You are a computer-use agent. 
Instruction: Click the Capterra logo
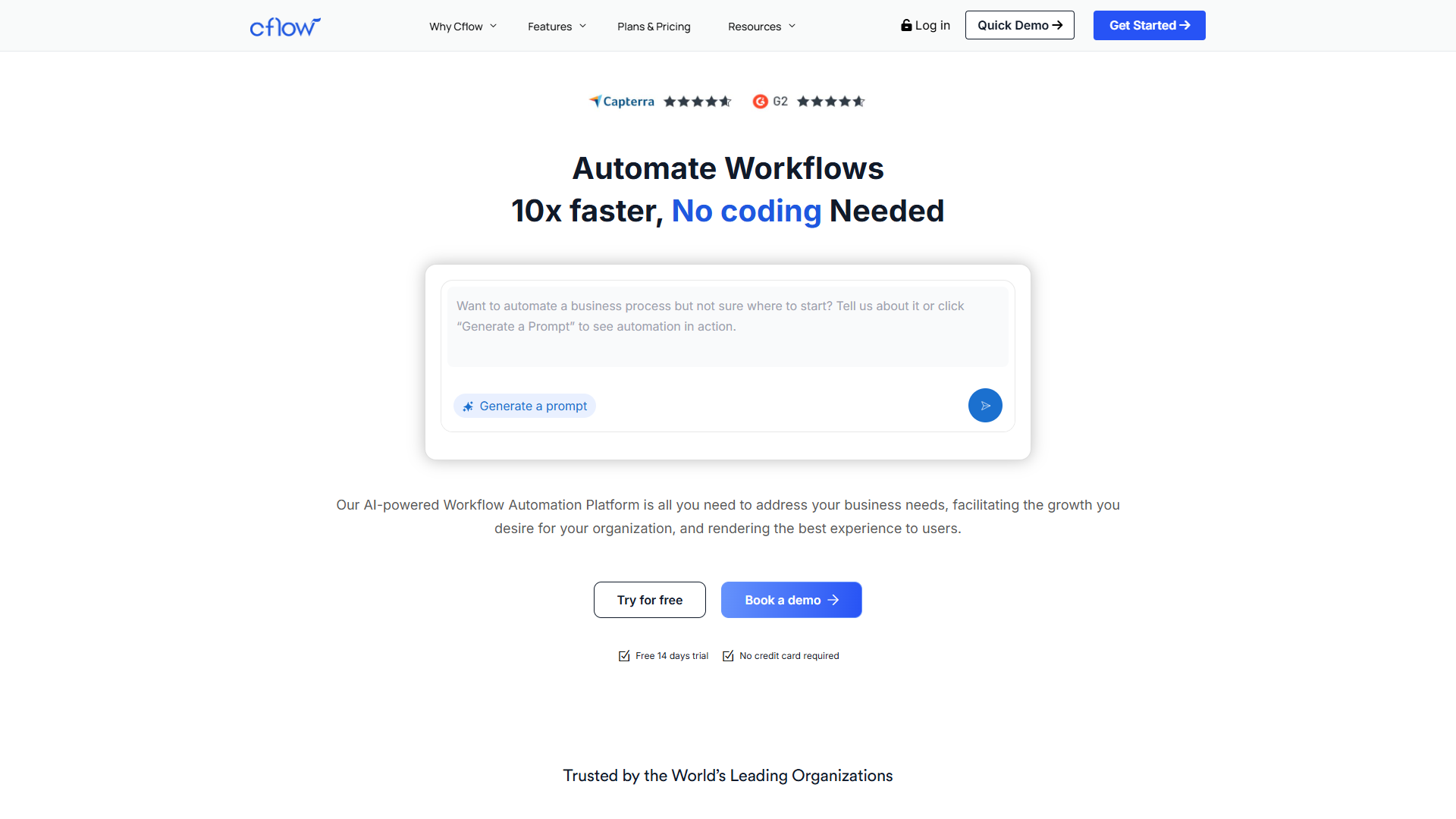click(622, 101)
